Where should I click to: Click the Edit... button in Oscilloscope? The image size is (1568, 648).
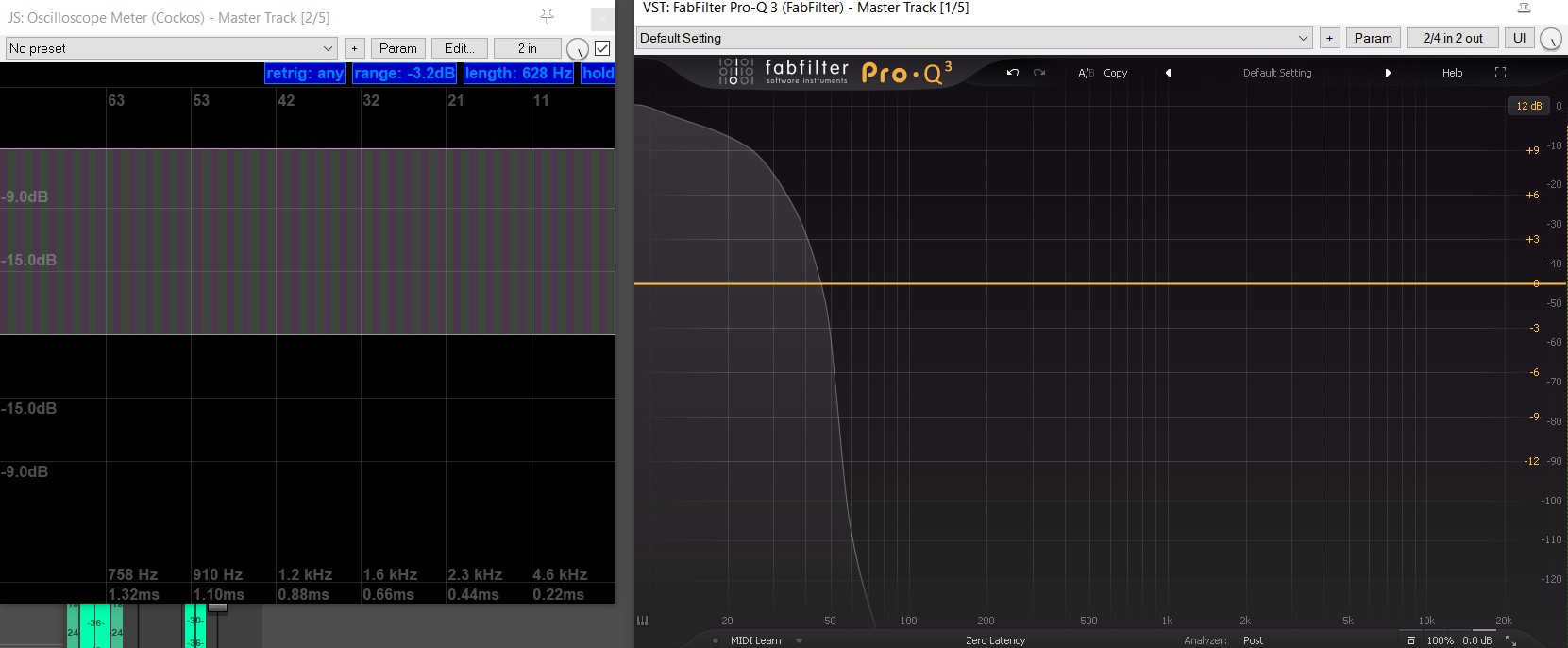click(x=460, y=48)
